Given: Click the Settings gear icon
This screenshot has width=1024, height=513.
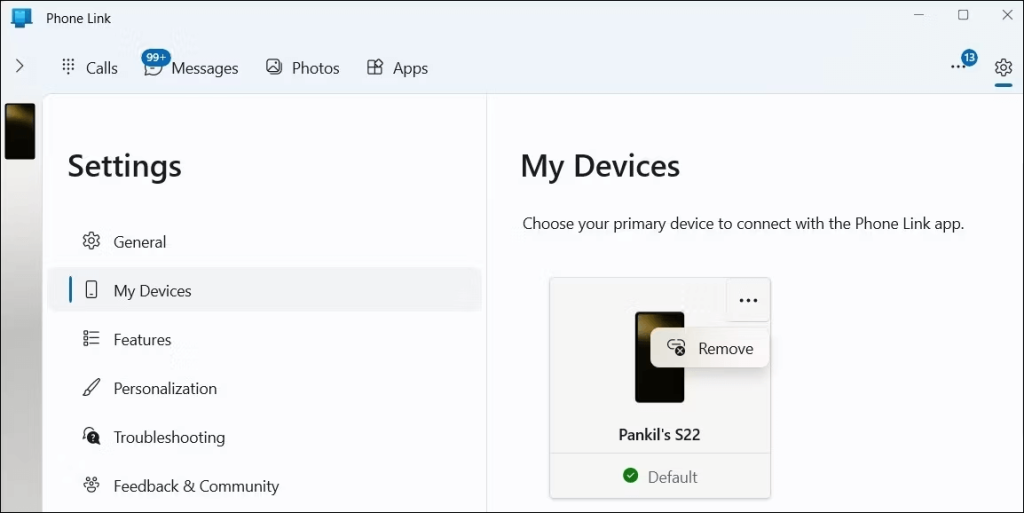Looking at the screenshot, I should coord(1003,67).
